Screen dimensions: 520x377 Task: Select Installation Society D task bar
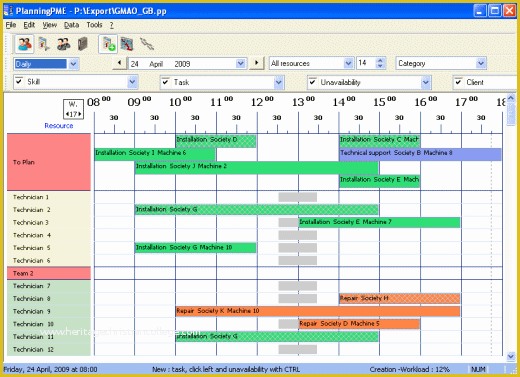coord(216,140)
